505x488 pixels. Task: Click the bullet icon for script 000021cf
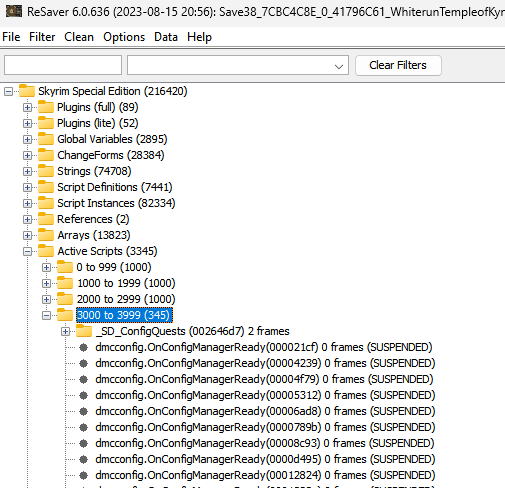click(84, 347)
